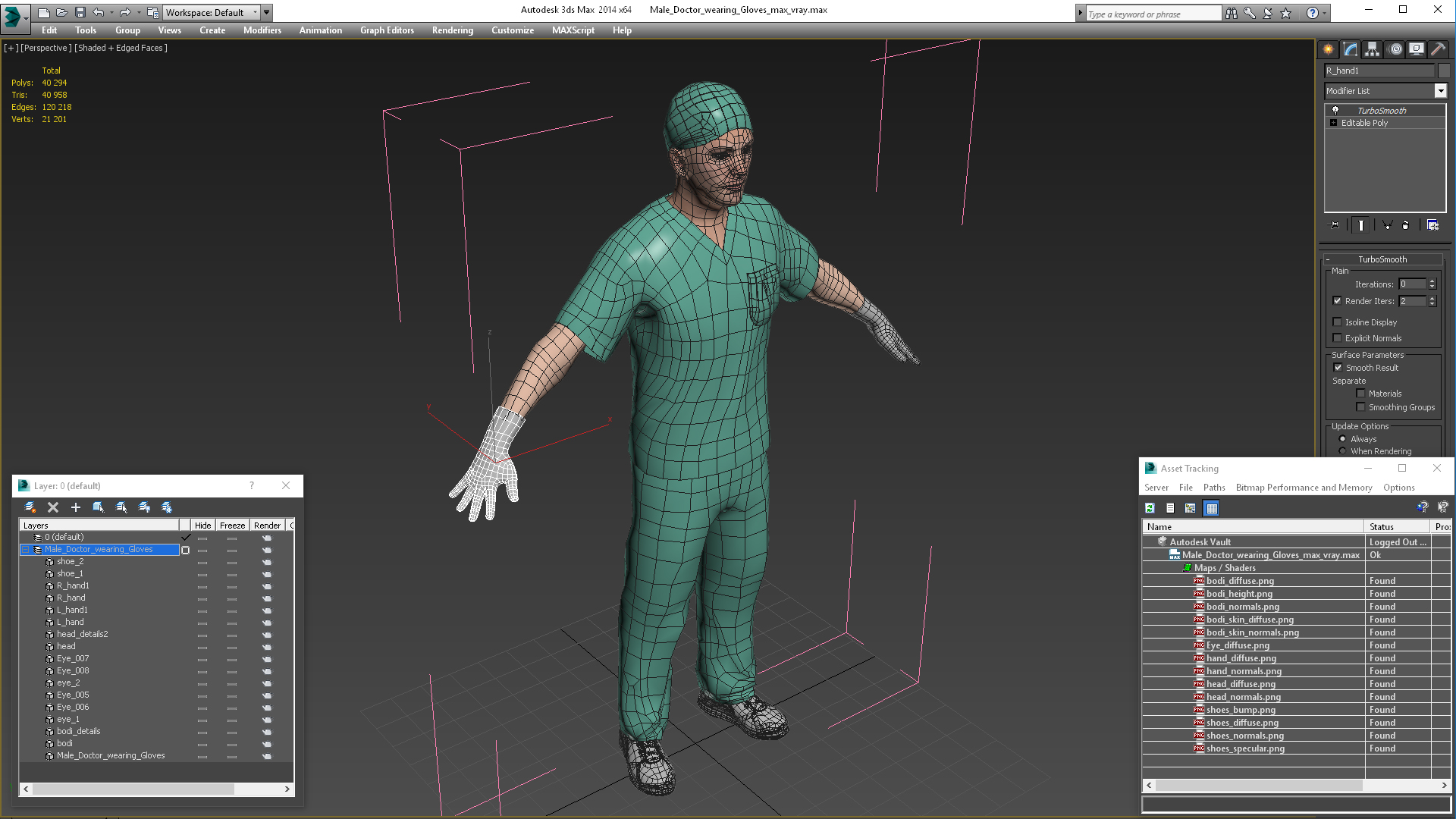Click the R_hand1 object color swatch
The width and height of the screenshot is (1456, 819).
tap(1444, 71)
